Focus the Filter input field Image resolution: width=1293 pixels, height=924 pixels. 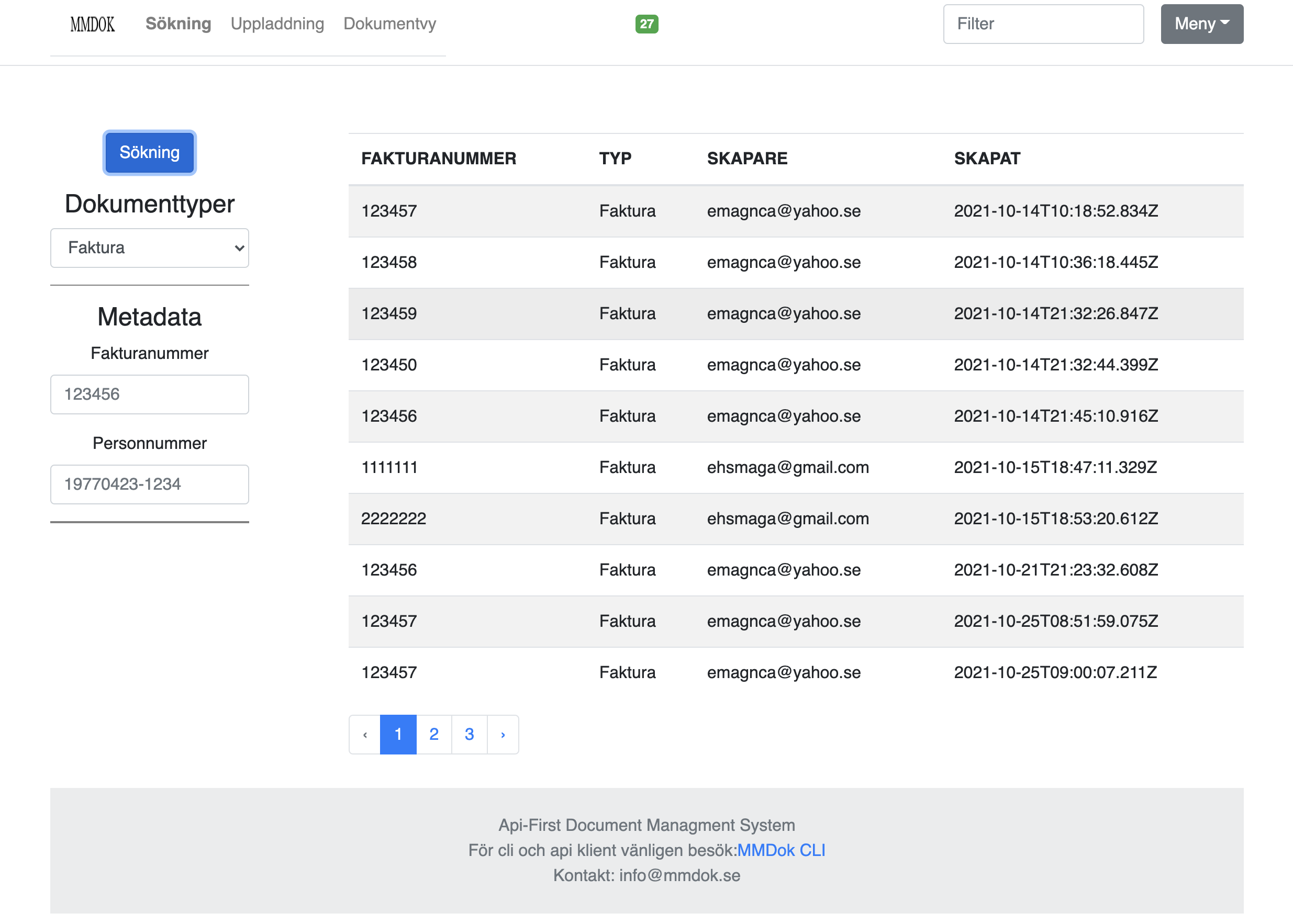(1043, 24)
